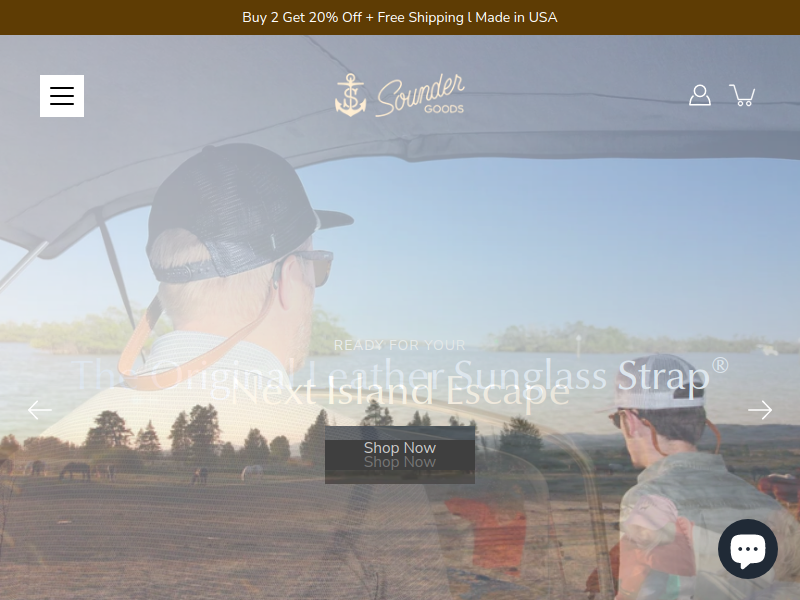Click the READY FOR YOUR subheading
The width and height of the screenshot is (800, 600).
pos(399,345)
